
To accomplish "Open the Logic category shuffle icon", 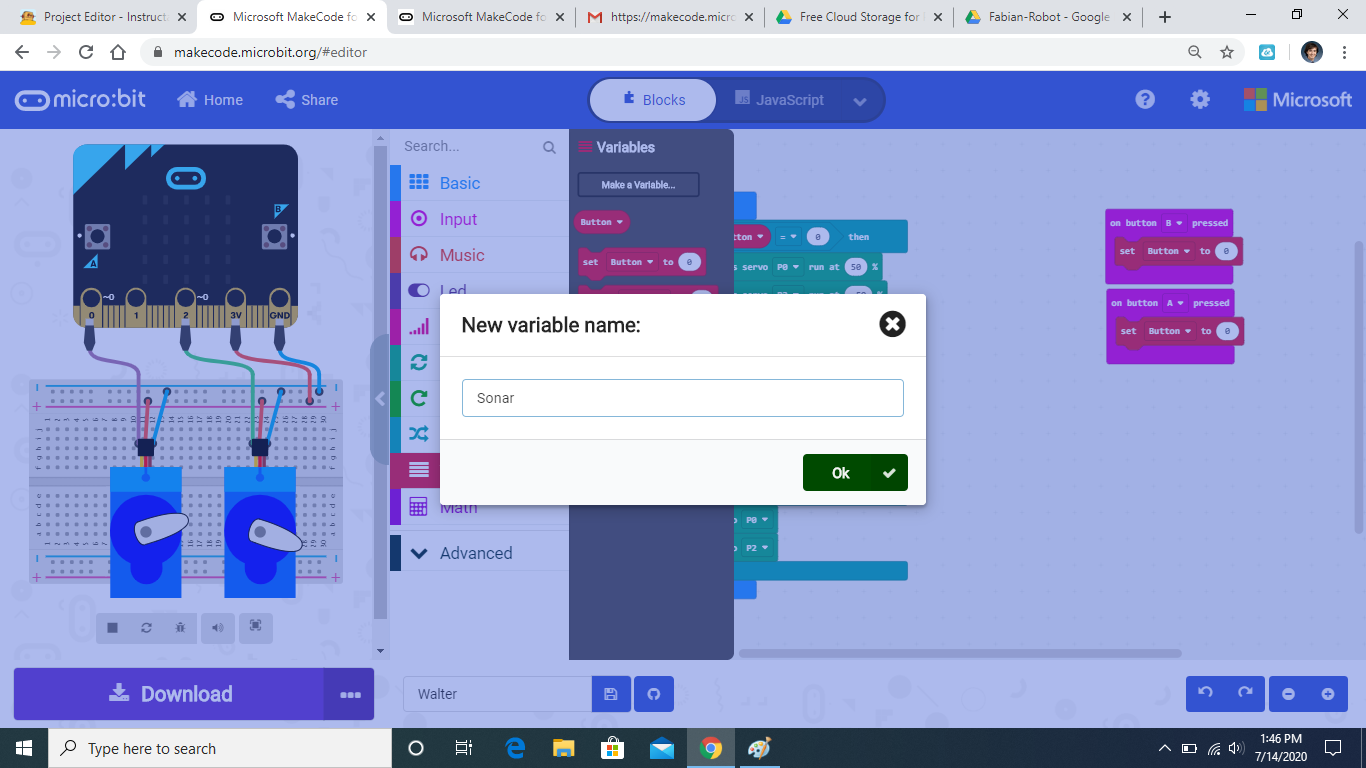I will click(x=419, y=434).
